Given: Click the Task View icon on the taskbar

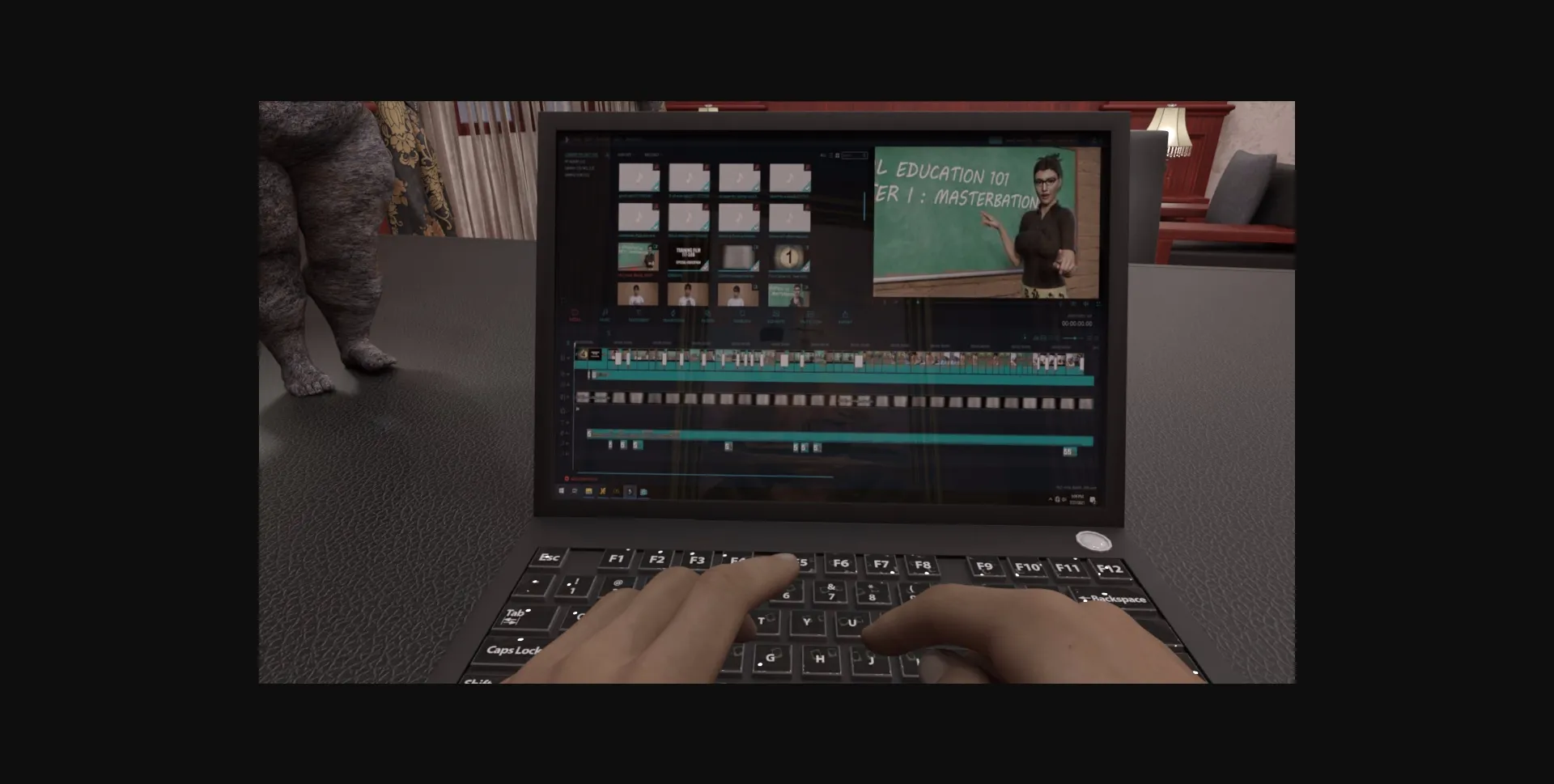Looking at the screenshot, I should tap(575, 491).
